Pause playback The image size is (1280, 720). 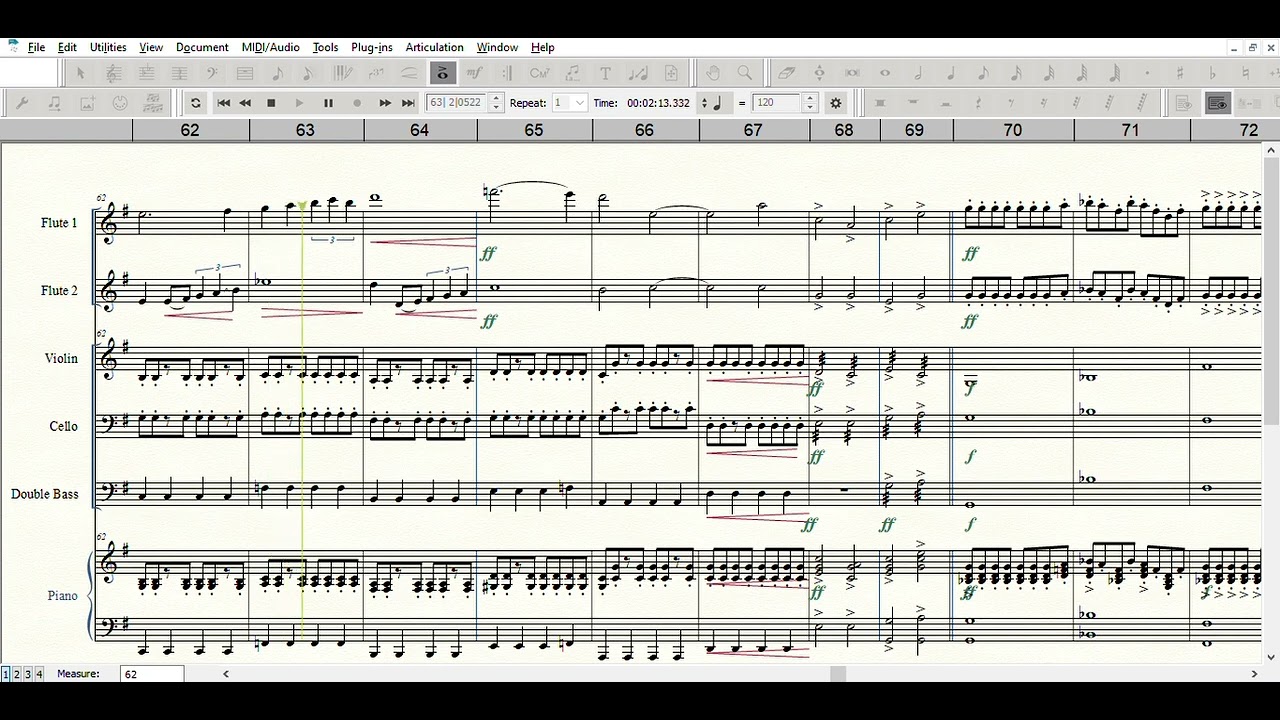point(328,103)
